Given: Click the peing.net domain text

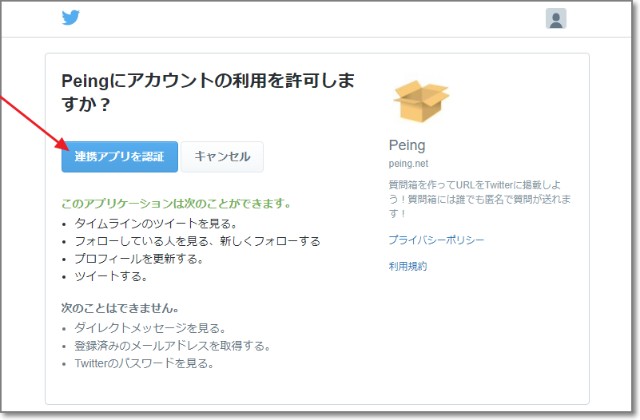Looking at the screenshot, I should point(407,163).
